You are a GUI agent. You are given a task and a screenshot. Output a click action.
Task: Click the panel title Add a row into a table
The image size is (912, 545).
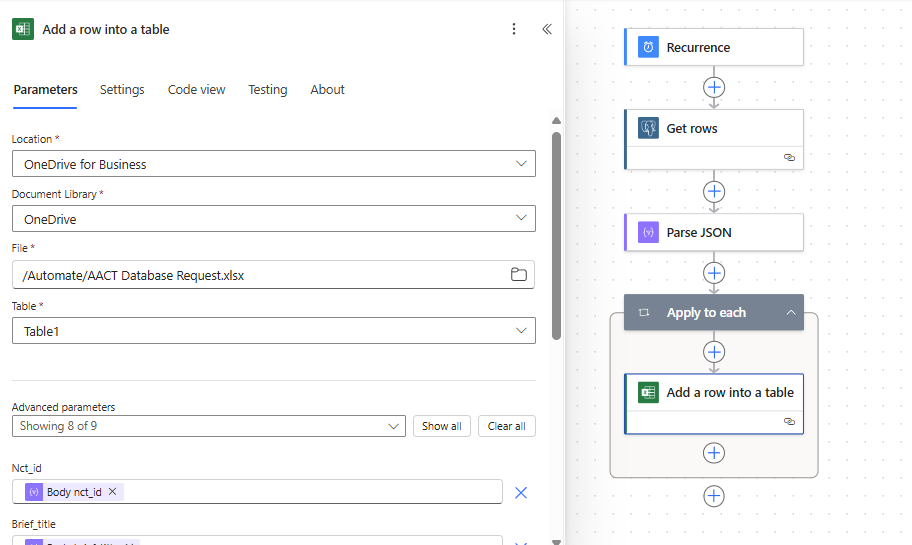[106, 29]
